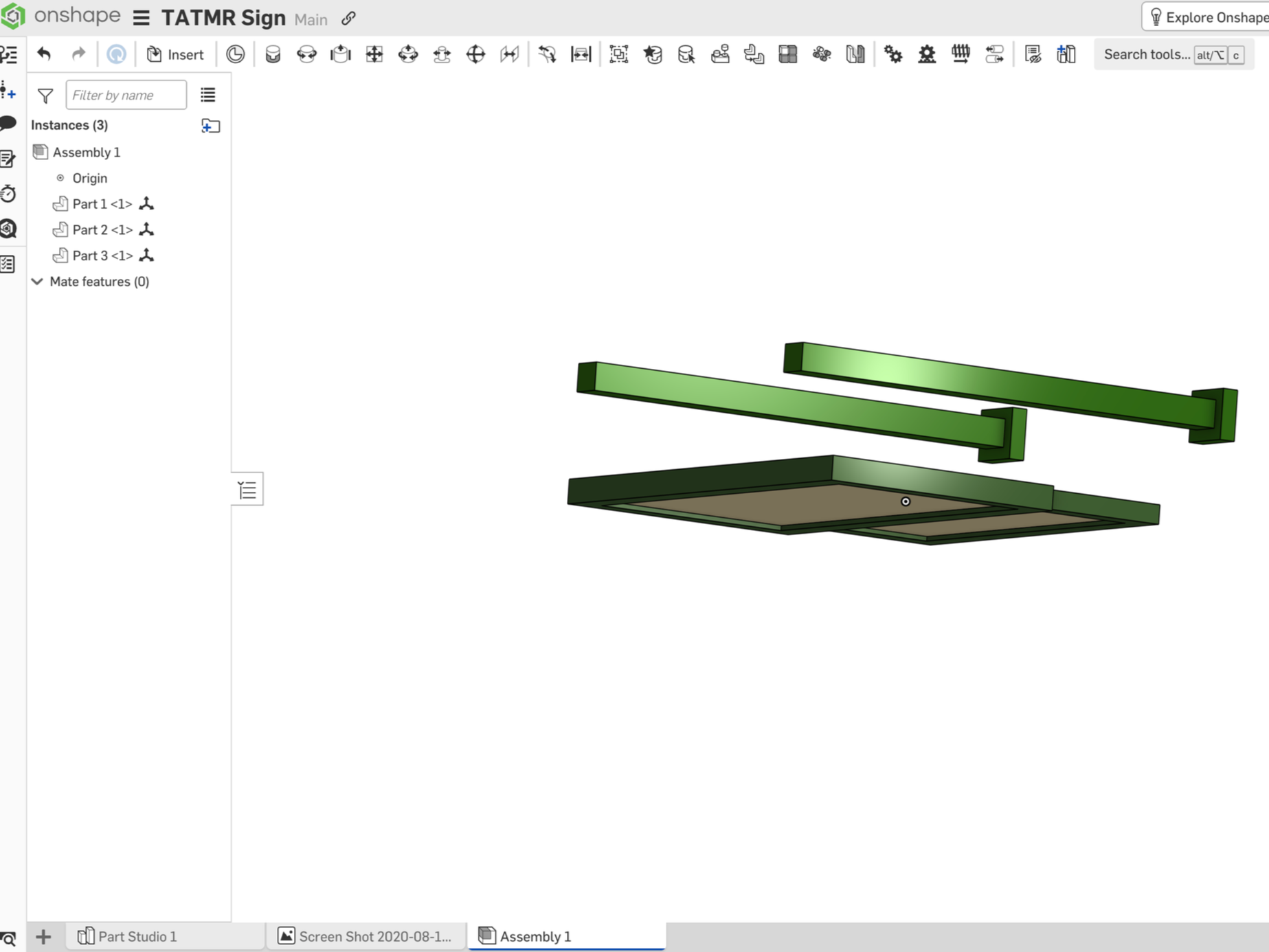The image size is (1269, 952).
Task: Click the Onshape logo
Action: pyautogui.click(x=60, y=16)
